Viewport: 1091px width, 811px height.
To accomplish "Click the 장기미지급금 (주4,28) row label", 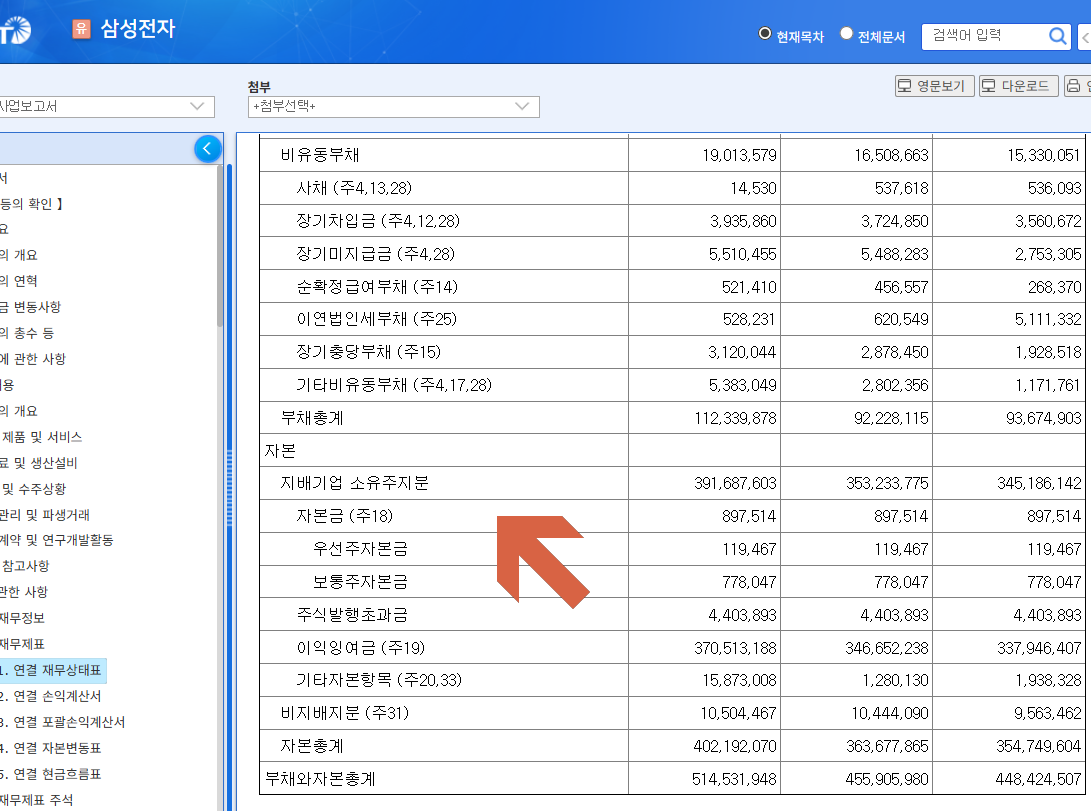I will [376, 254].
